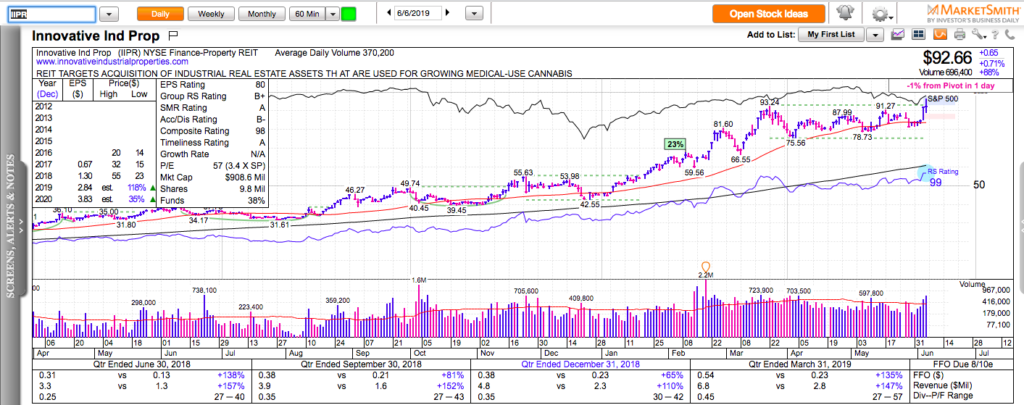Image resolution: width=1024 pixels, height=405 pixels.
Task: Open the intraday interval dropdown arrow
Action: pyautogui.click(x=332, y=14)
